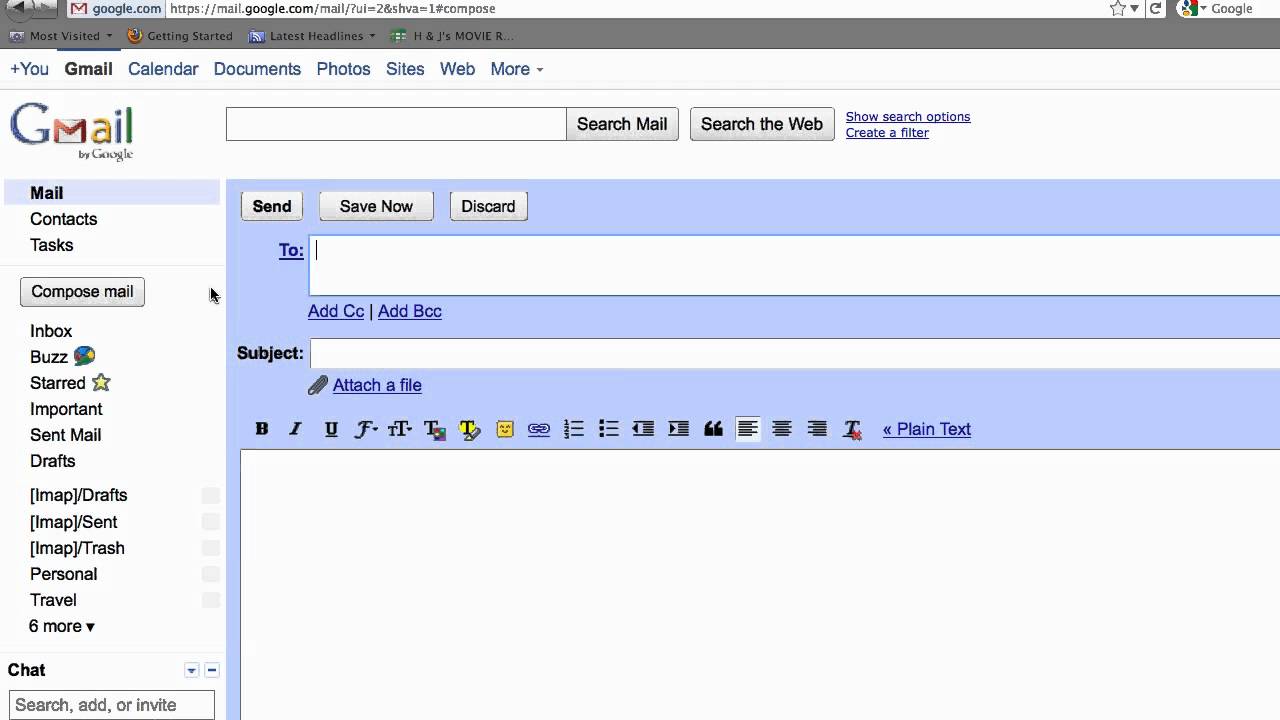This screenshot has width=1280, height=720.
Task: Open Photos from the top bar
Action: click(343, 69)
